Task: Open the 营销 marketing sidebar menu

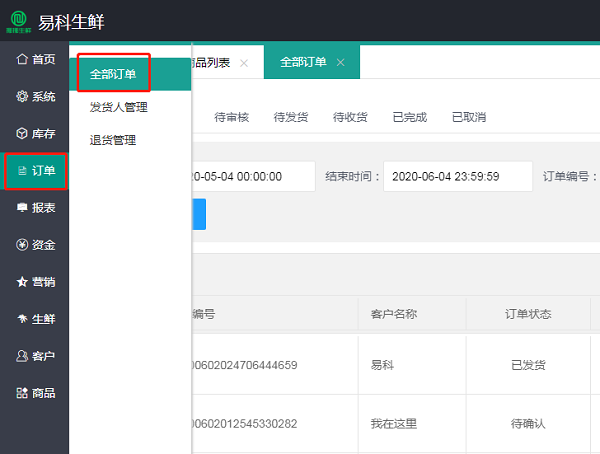Action: pyautogui.click(x=35, y=282)
